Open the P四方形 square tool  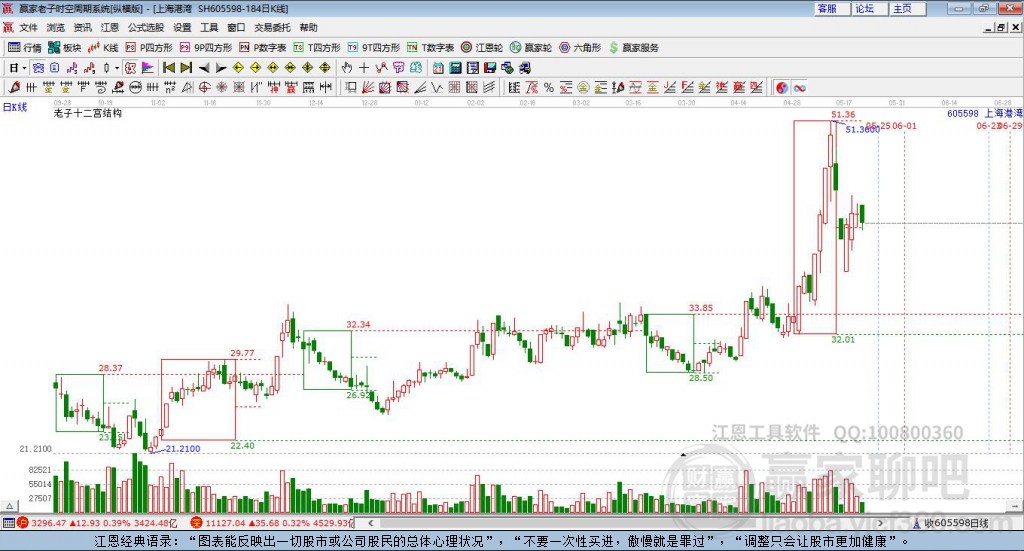(149, 48)
